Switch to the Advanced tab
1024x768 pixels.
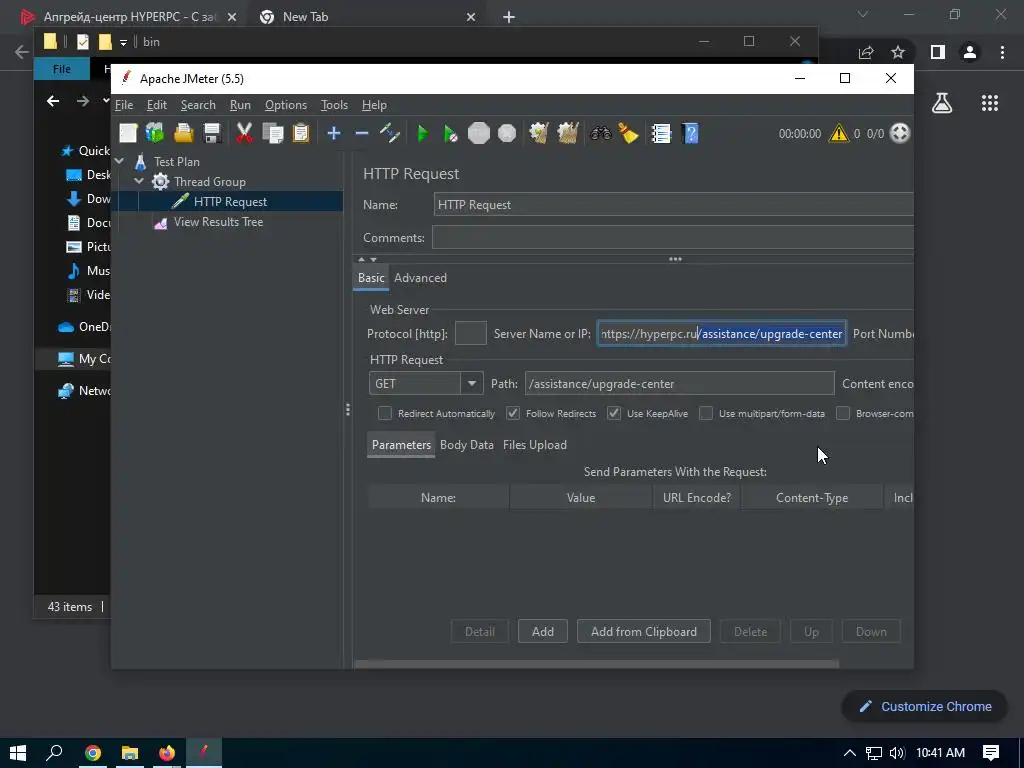pos(421,278)
